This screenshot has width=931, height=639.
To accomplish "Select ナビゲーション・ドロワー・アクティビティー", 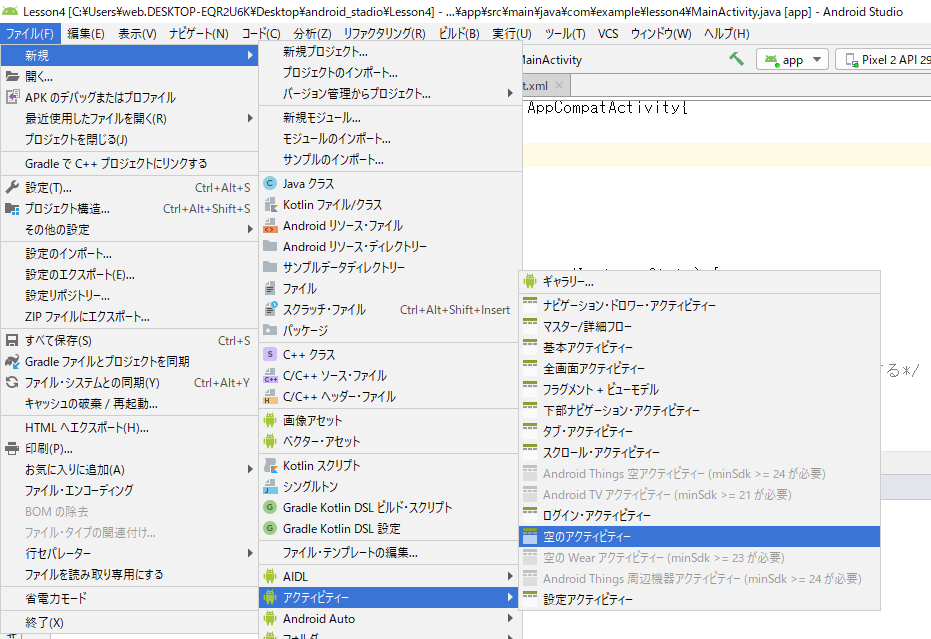I will click(x=699, y=306).
